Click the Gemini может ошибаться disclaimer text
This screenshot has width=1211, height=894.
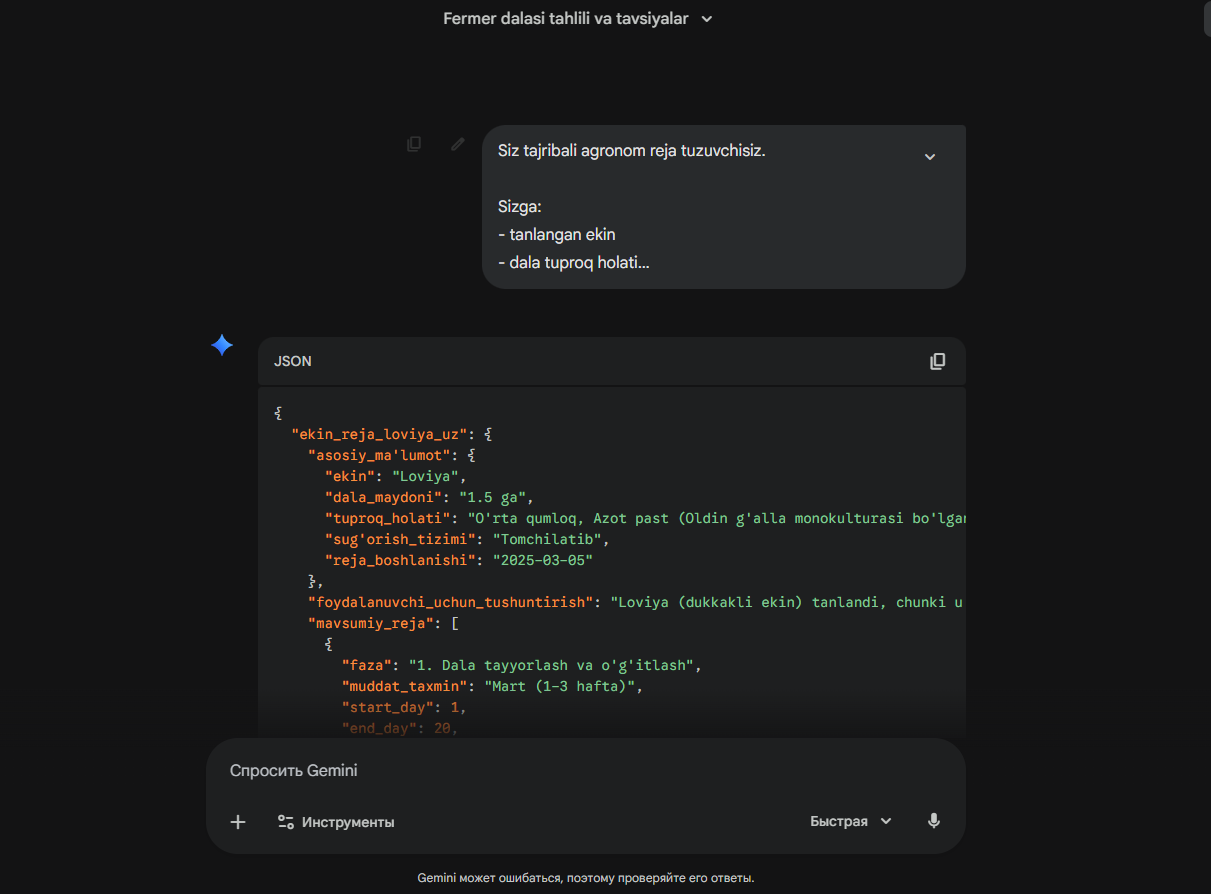(585, 878)
